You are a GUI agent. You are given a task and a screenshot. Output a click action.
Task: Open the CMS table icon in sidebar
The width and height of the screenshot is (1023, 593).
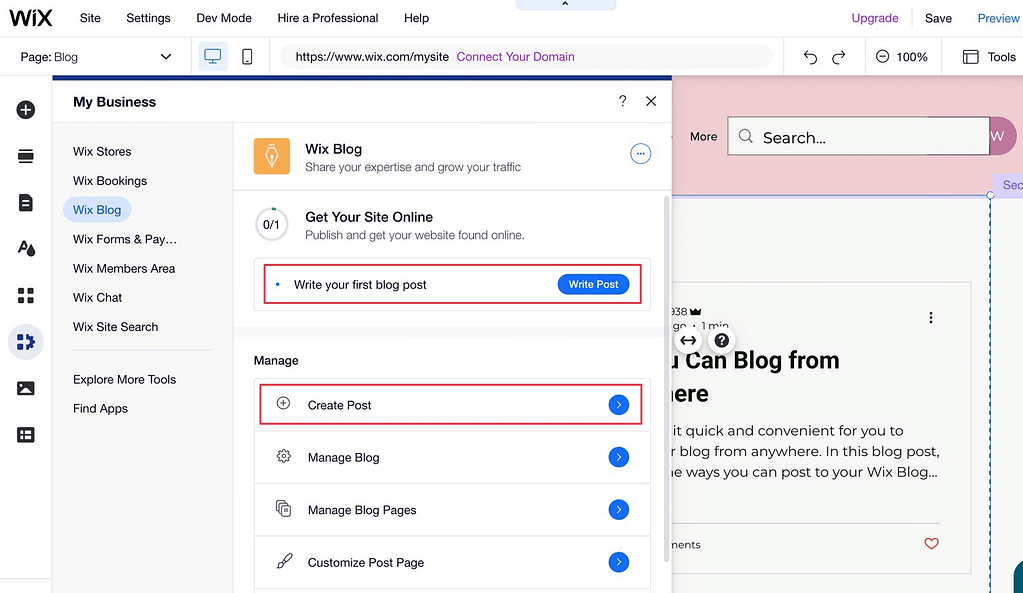click(x=25, y=435)
